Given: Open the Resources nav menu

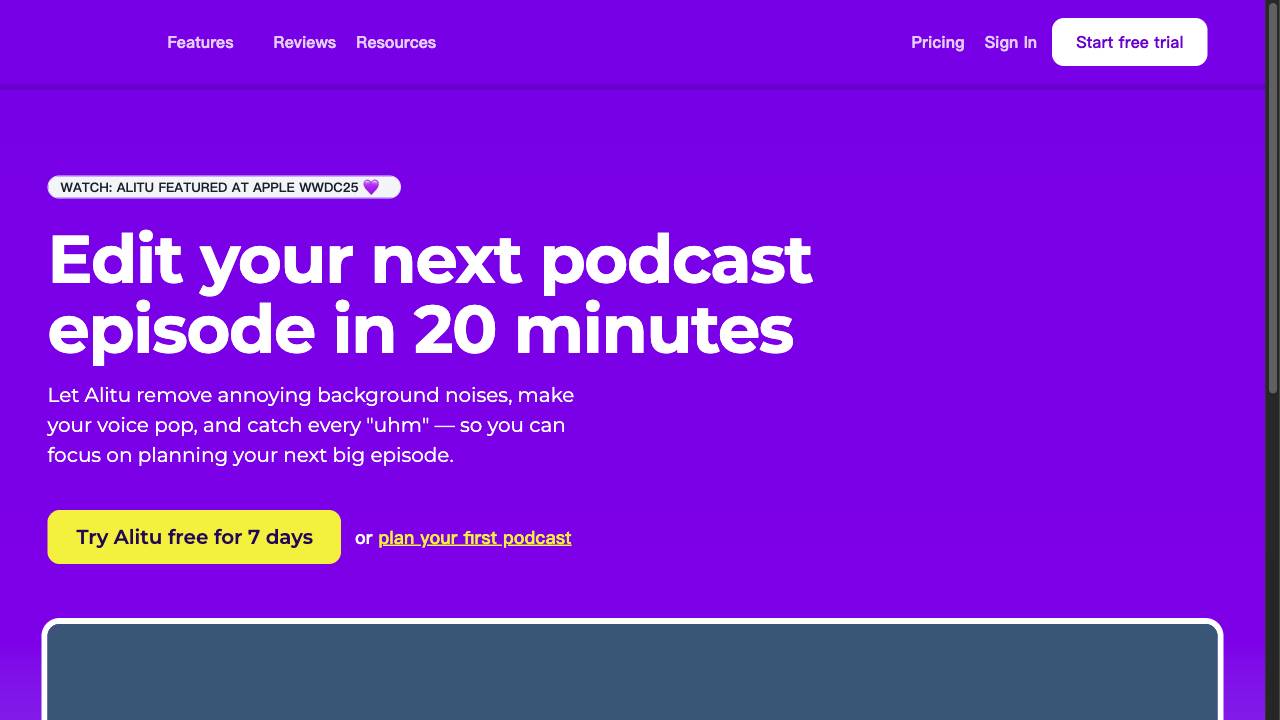Looking at the screenshot, I should 396,42.
